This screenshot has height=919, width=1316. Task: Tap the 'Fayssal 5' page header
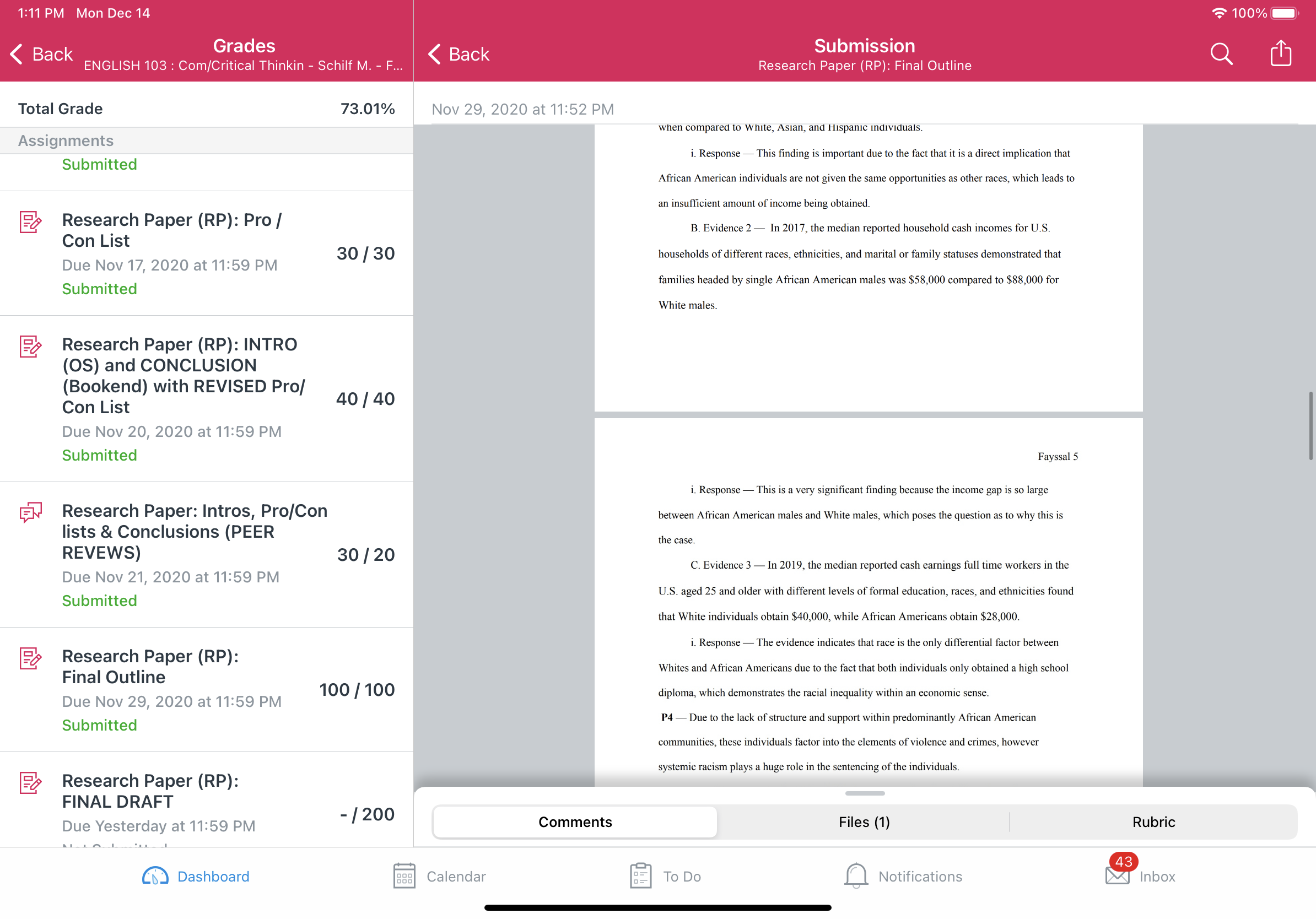[1058, 457]
